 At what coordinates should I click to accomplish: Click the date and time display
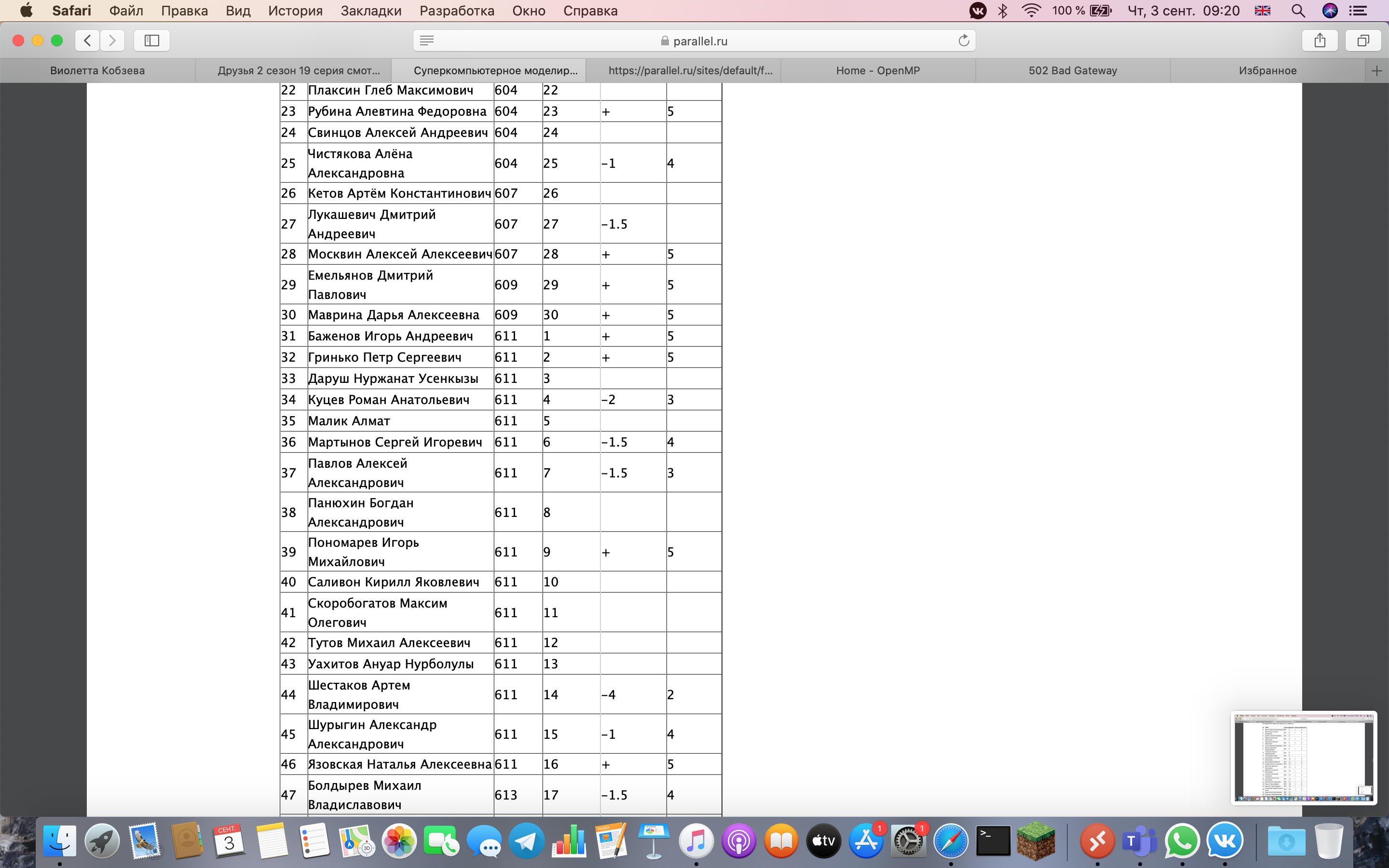tap(1184, 10)
